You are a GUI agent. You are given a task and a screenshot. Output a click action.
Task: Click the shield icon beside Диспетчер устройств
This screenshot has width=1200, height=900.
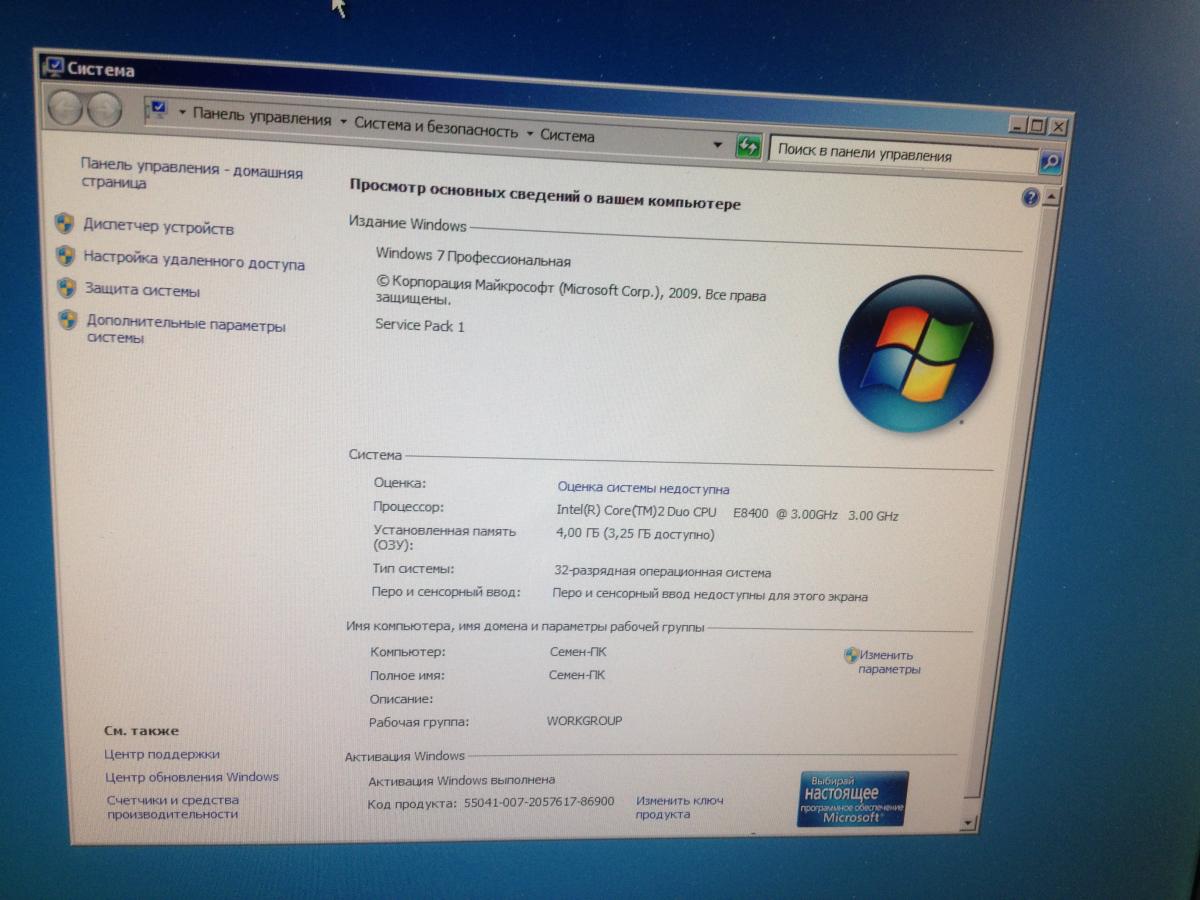[64, 224]
